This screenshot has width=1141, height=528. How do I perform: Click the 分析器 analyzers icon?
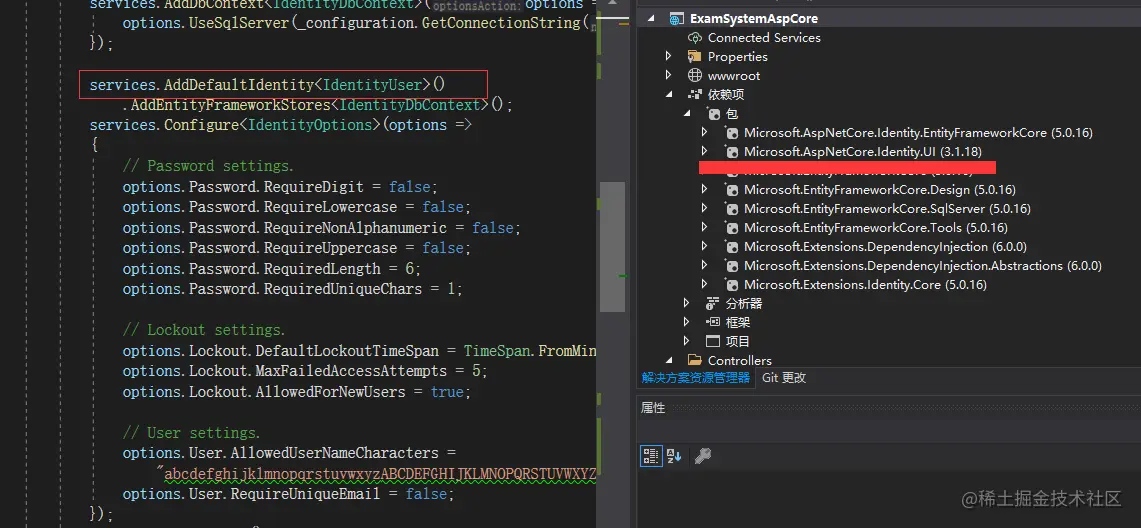click(x=713, y=303)
